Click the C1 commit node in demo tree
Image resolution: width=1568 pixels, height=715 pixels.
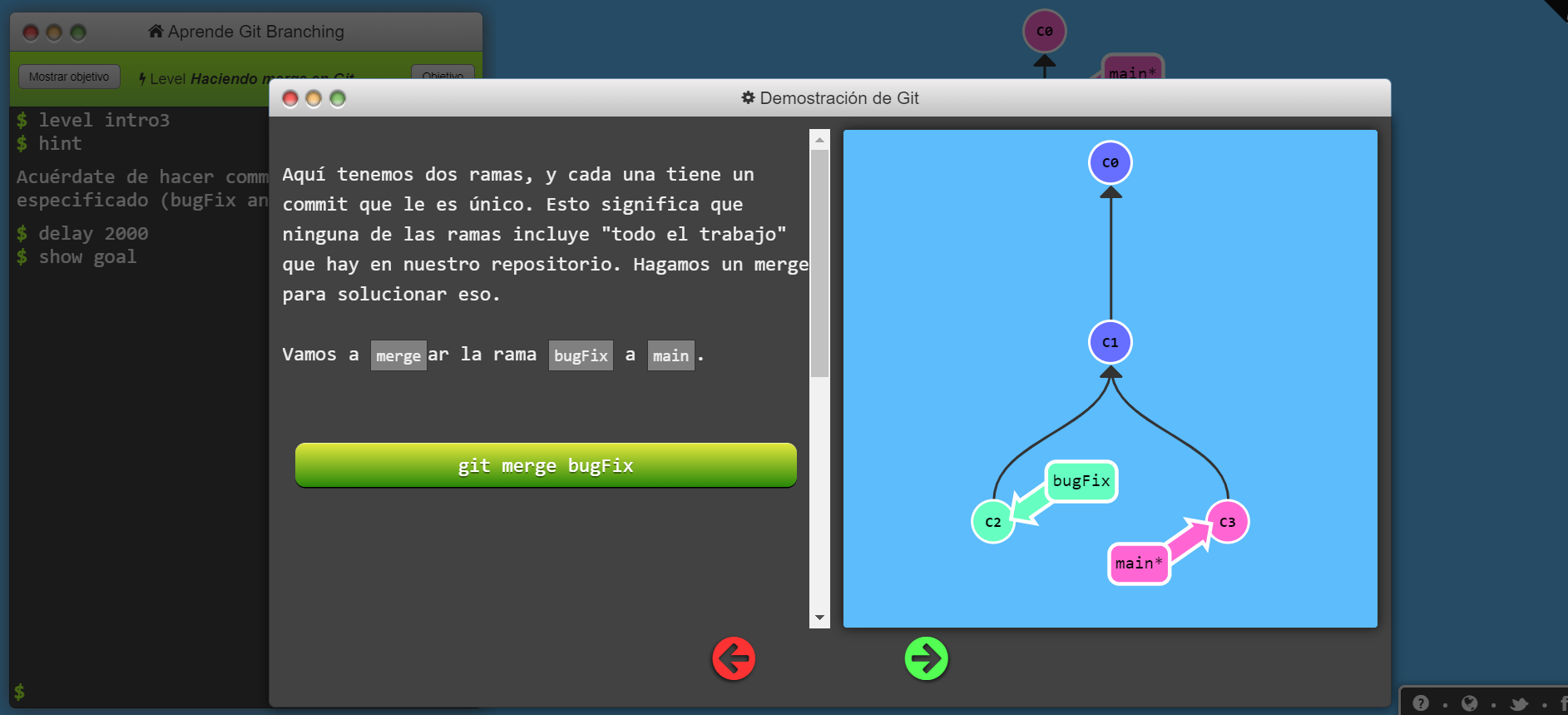point(1110,342)
